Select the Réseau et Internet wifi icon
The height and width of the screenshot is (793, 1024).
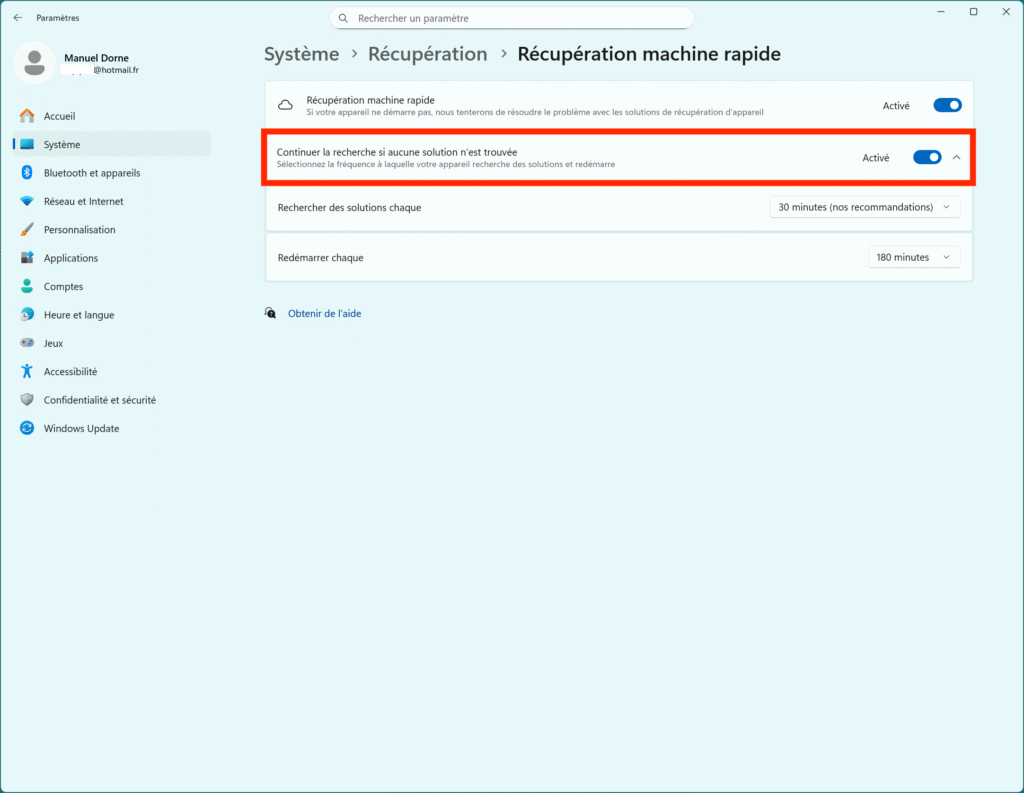pos(27,201)
